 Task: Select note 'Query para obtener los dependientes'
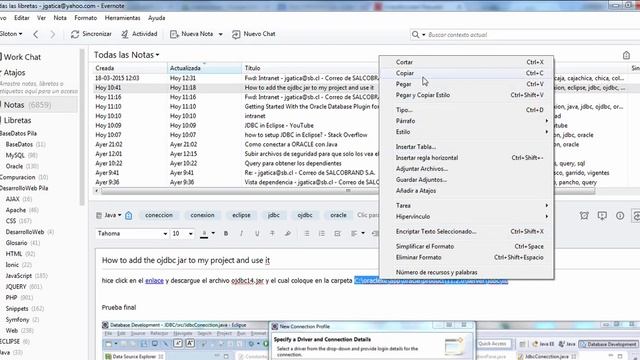click(293, 163)
